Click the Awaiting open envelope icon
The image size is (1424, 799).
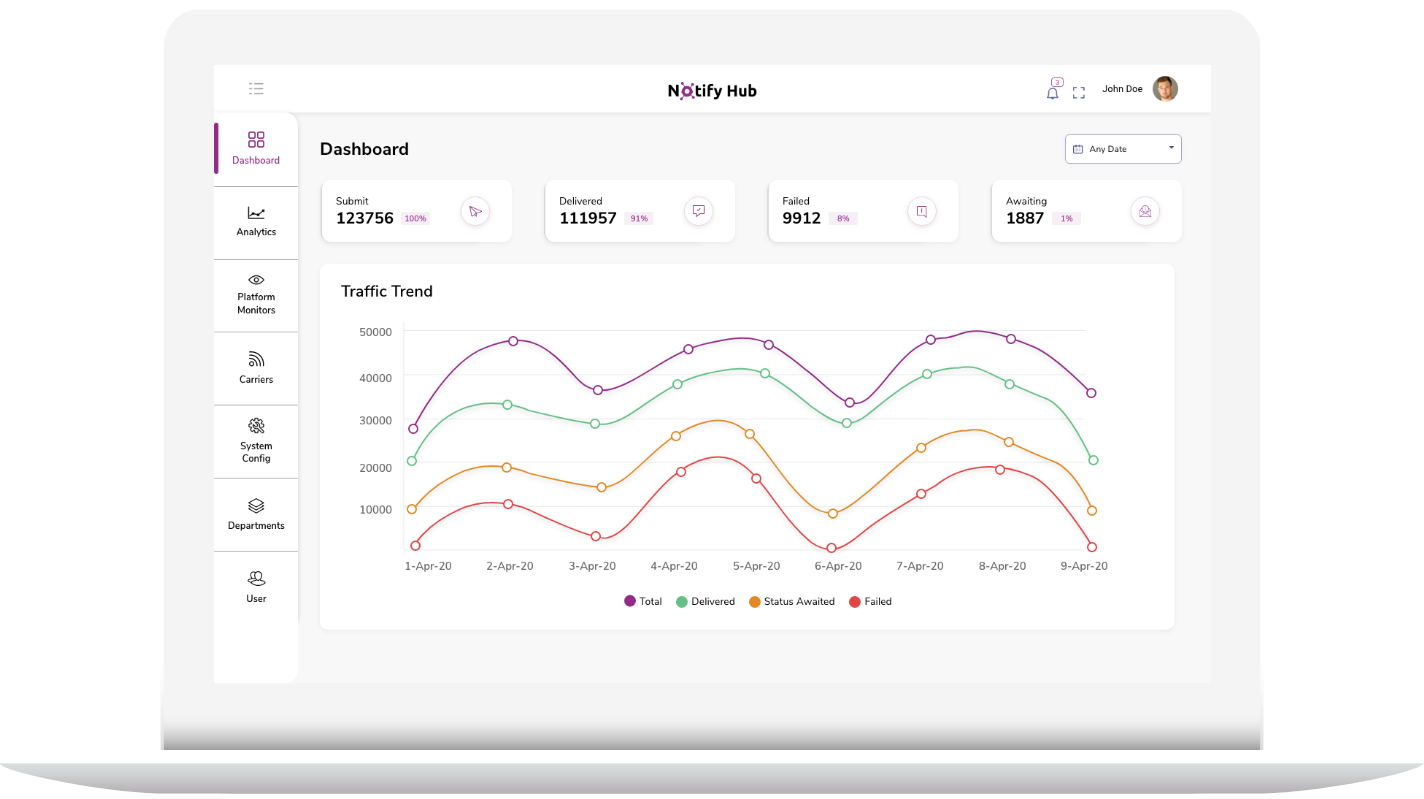click(1145, 211)
